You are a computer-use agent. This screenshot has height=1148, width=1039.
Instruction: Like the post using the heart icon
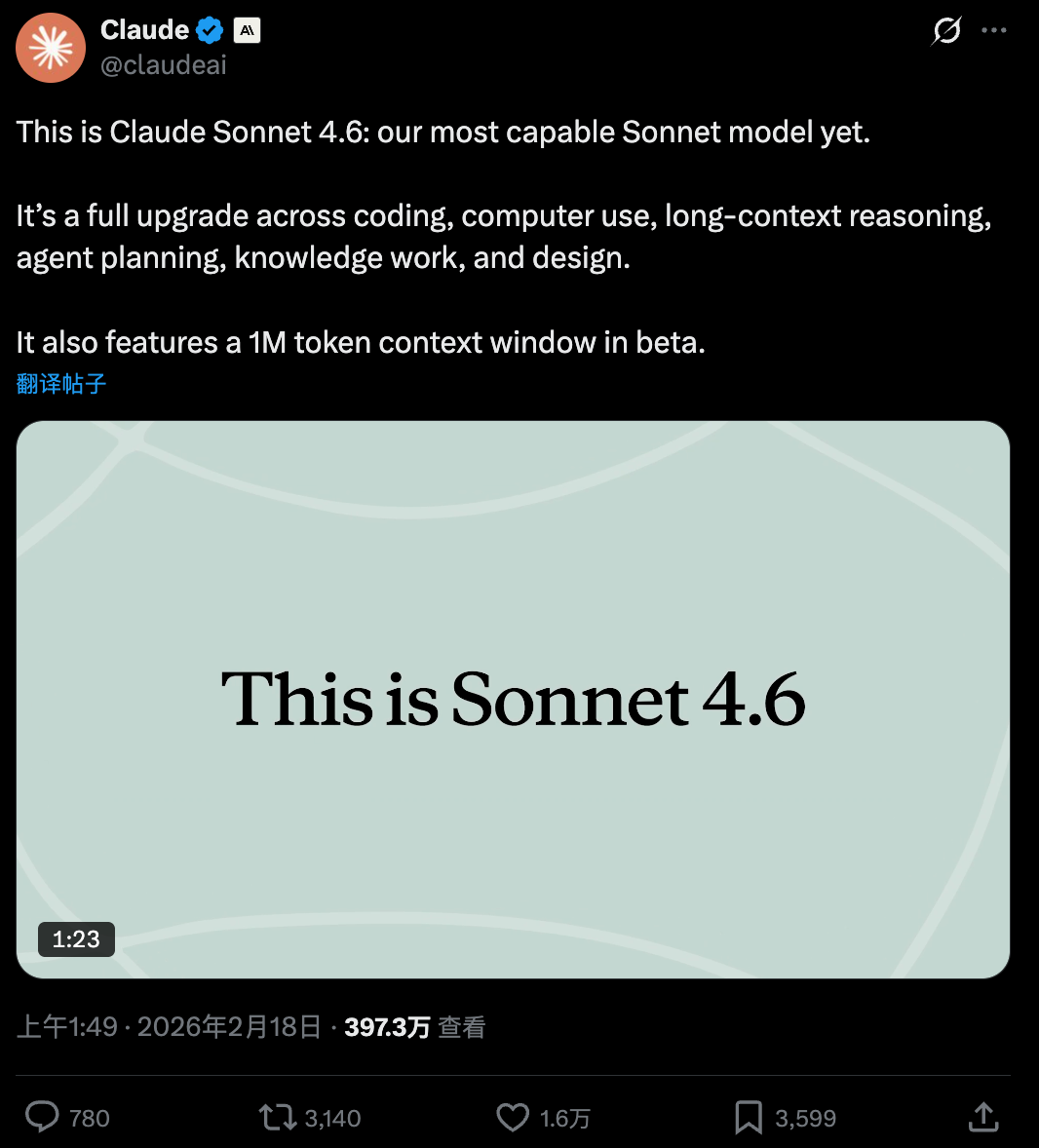pos(512,1117)
